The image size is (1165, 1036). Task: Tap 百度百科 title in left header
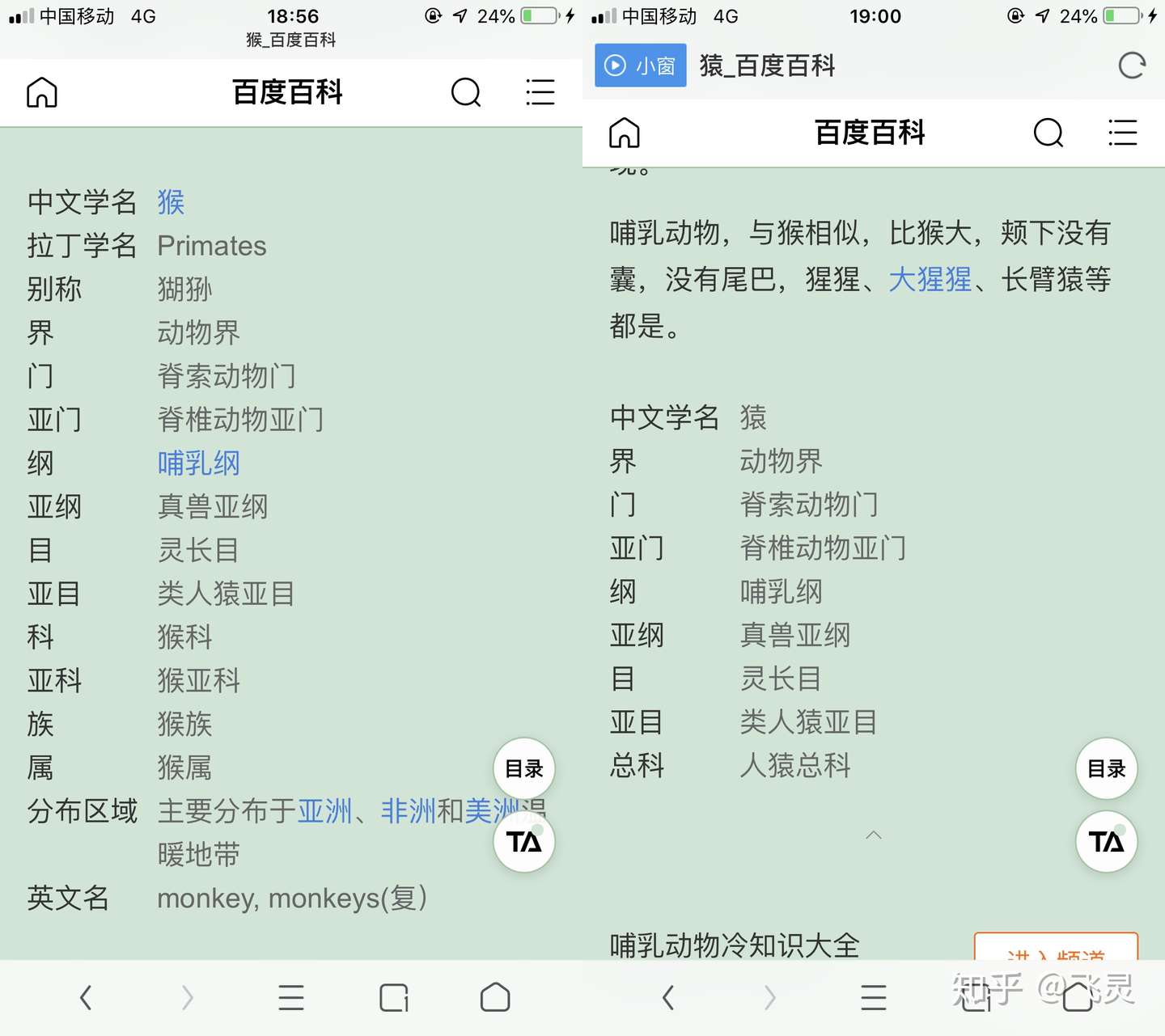point(287,92)
